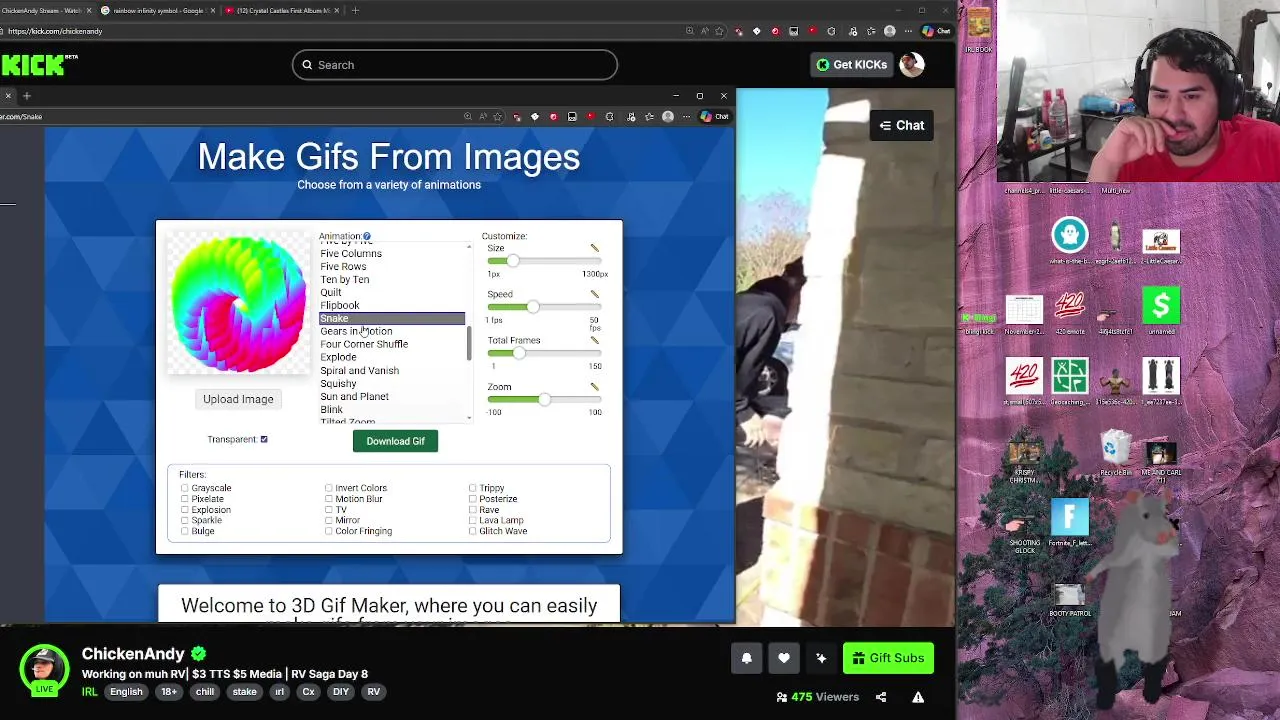Click the sparkle icon beside Gift Subs
Viewport: 1280px width, 720px height.
(821, 658)
